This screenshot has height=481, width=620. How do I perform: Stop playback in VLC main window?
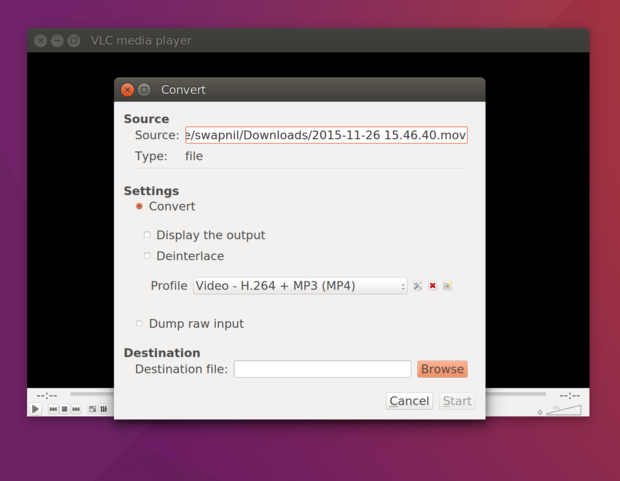click(x=64, y=409)
